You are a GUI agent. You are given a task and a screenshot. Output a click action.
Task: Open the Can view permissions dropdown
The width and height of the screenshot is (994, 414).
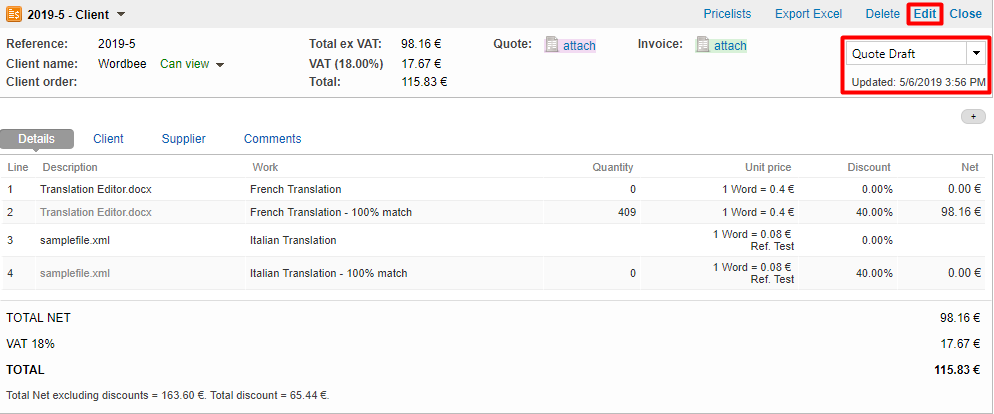pos(192,64)
